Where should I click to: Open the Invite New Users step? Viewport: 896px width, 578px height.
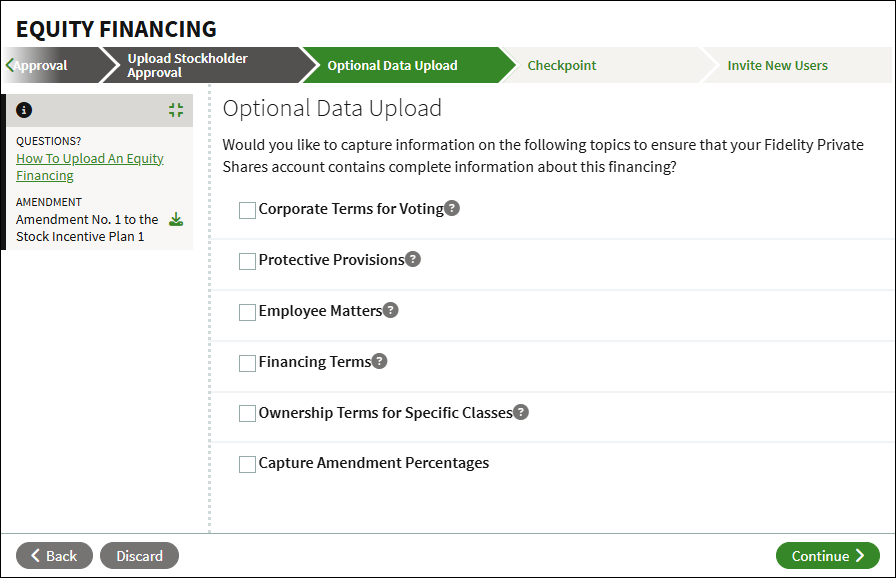777,65
